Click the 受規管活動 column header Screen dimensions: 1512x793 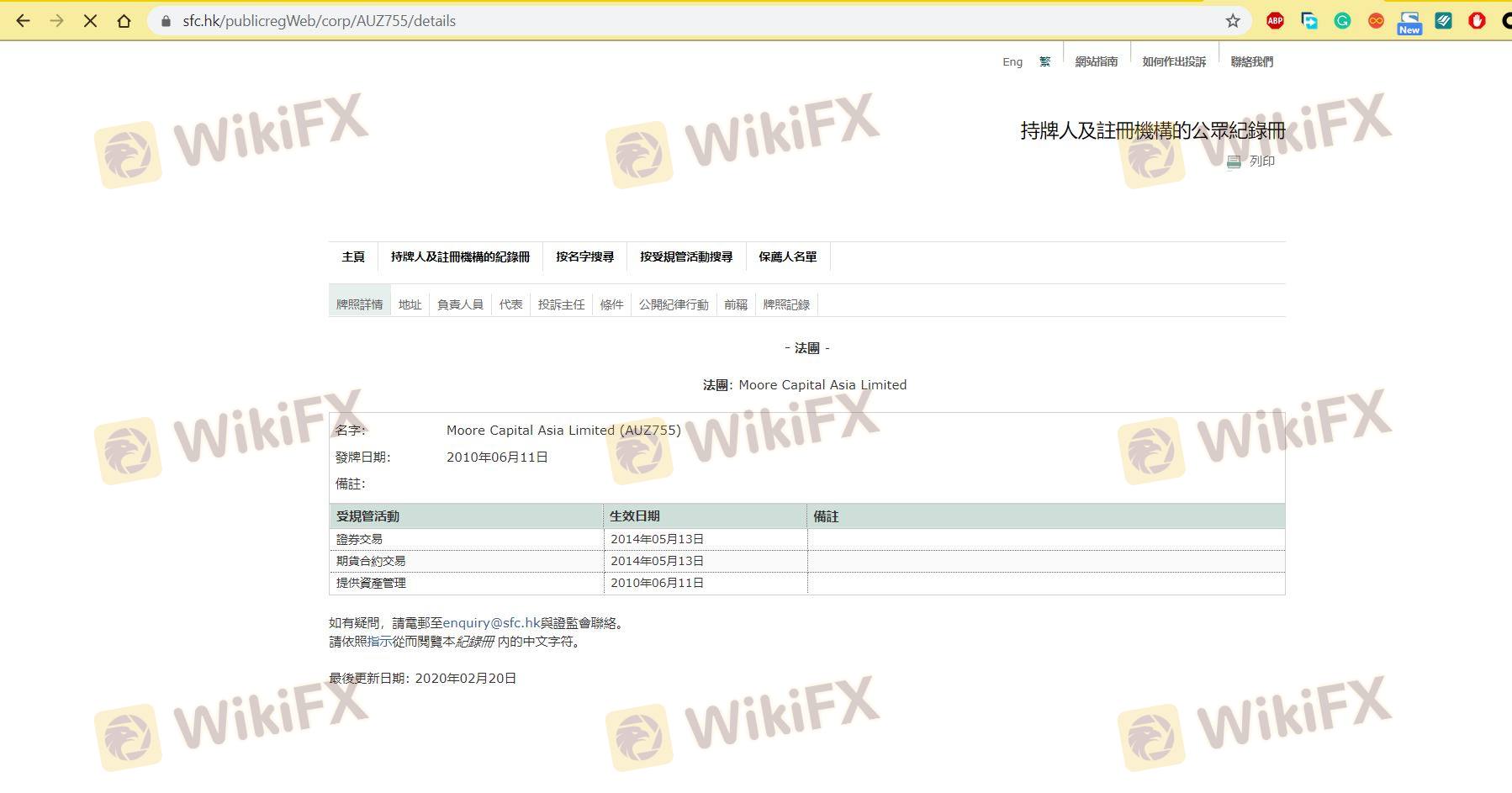[x=367, y=516]
